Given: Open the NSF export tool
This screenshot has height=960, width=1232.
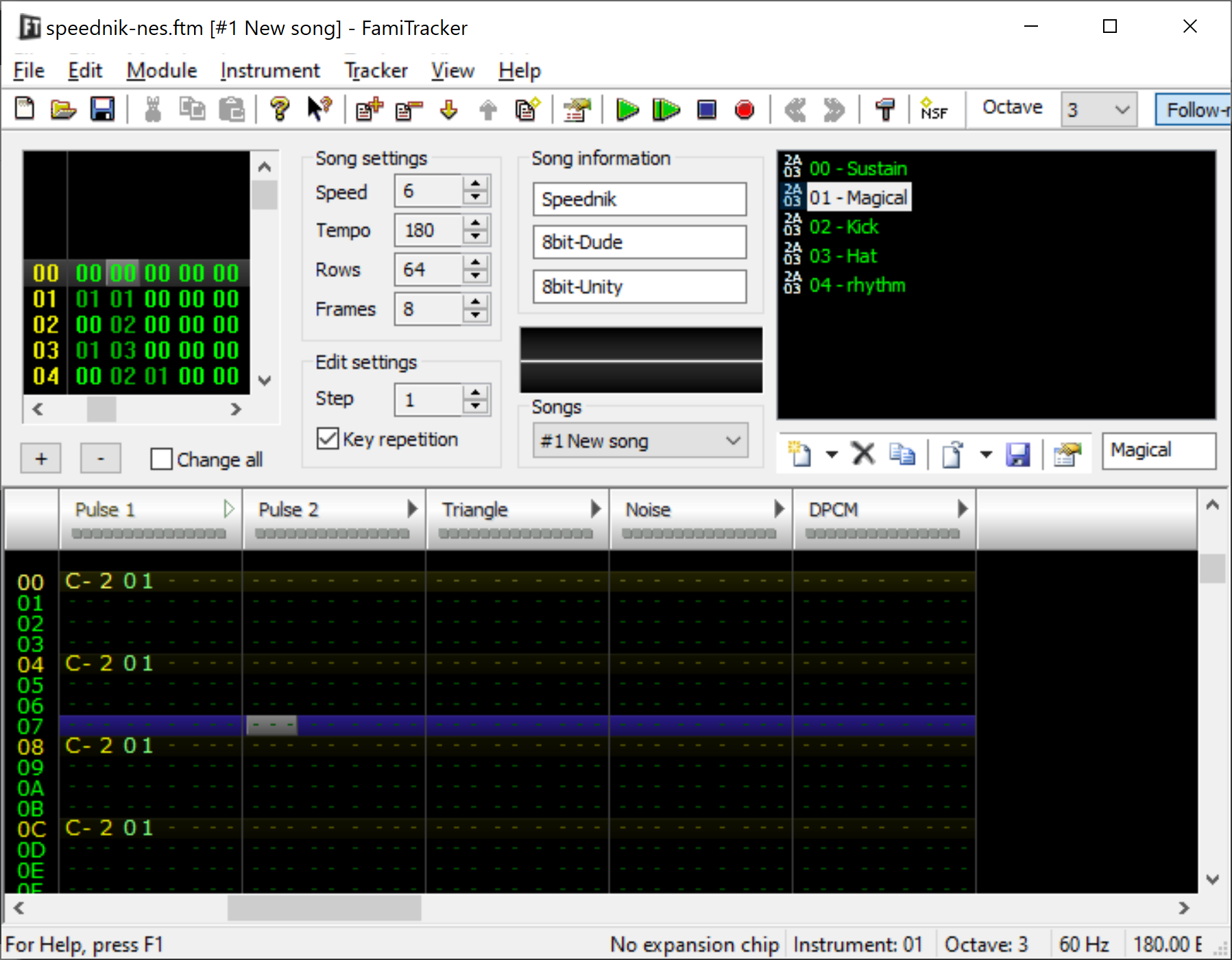Looking at the screenshot, I should click(934, 109).
